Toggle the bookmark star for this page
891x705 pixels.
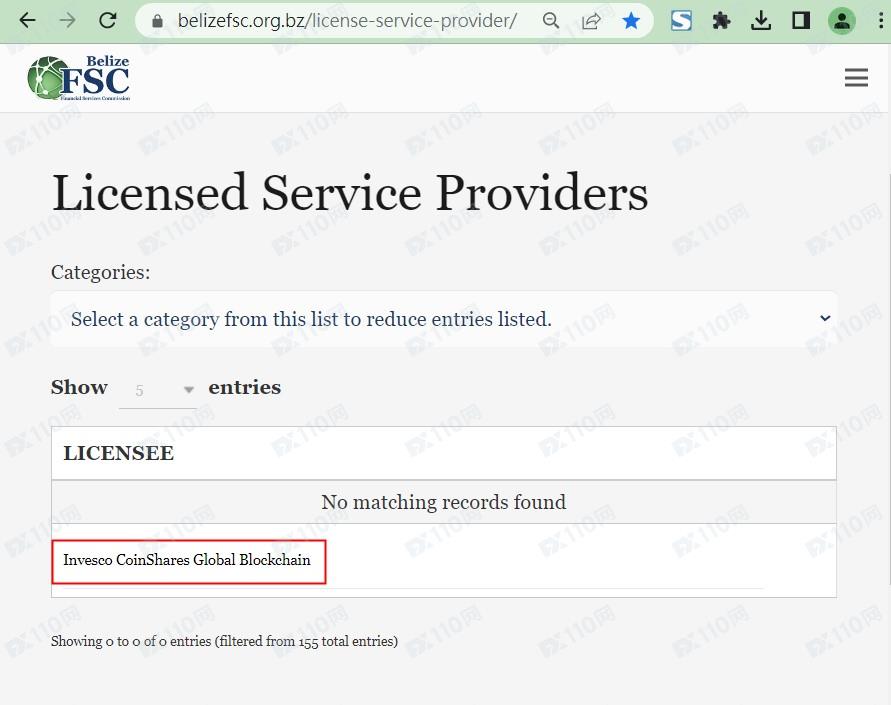point(631,21)
